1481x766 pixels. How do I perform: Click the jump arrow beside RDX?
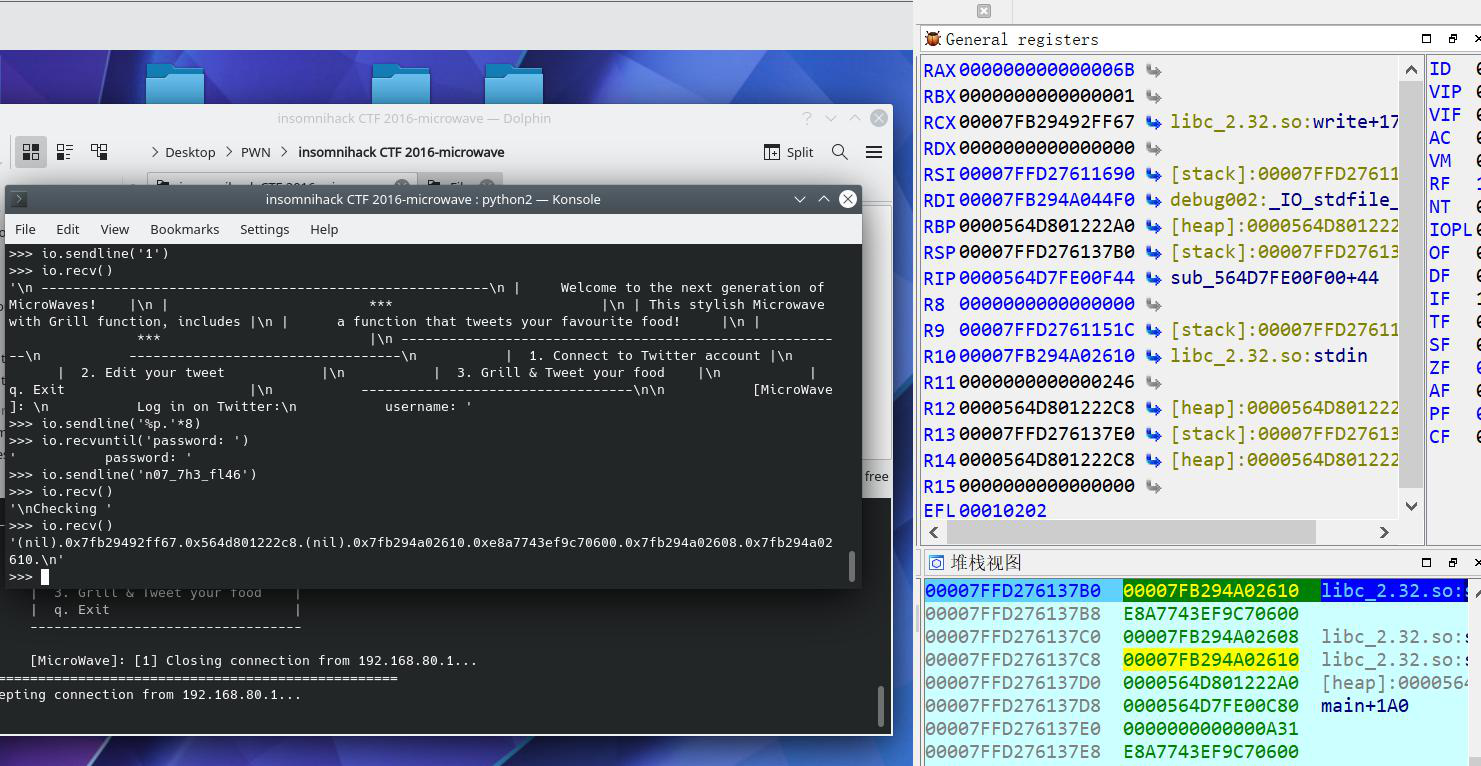coord(1153,149)
